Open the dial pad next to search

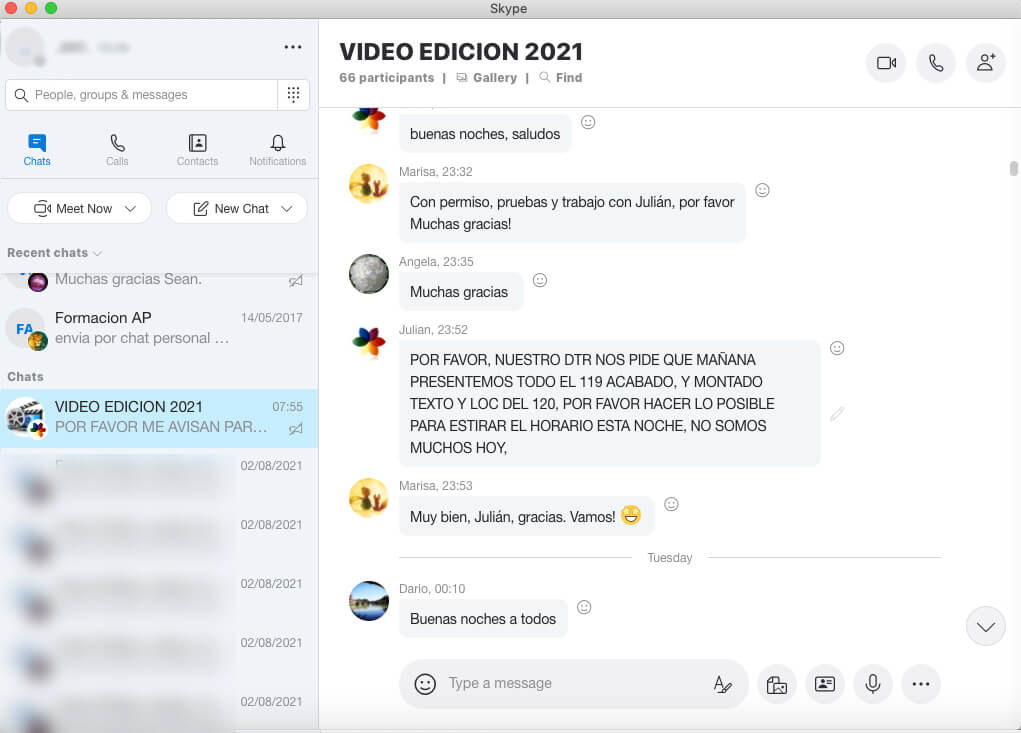[293, 94]
